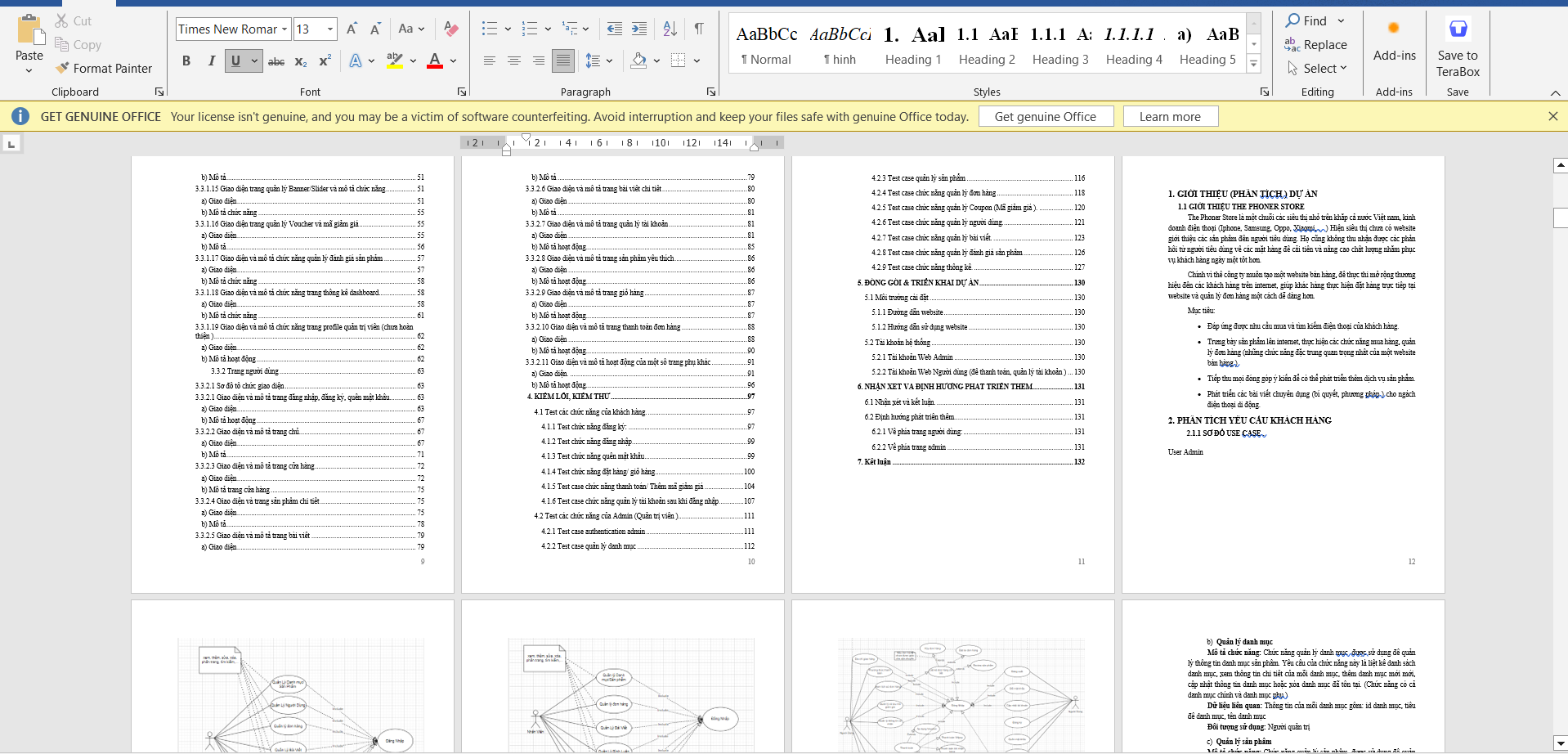Apply the yellow text highlight color
This screenshot has width=1568, height=754.
(x=395, y=61)
